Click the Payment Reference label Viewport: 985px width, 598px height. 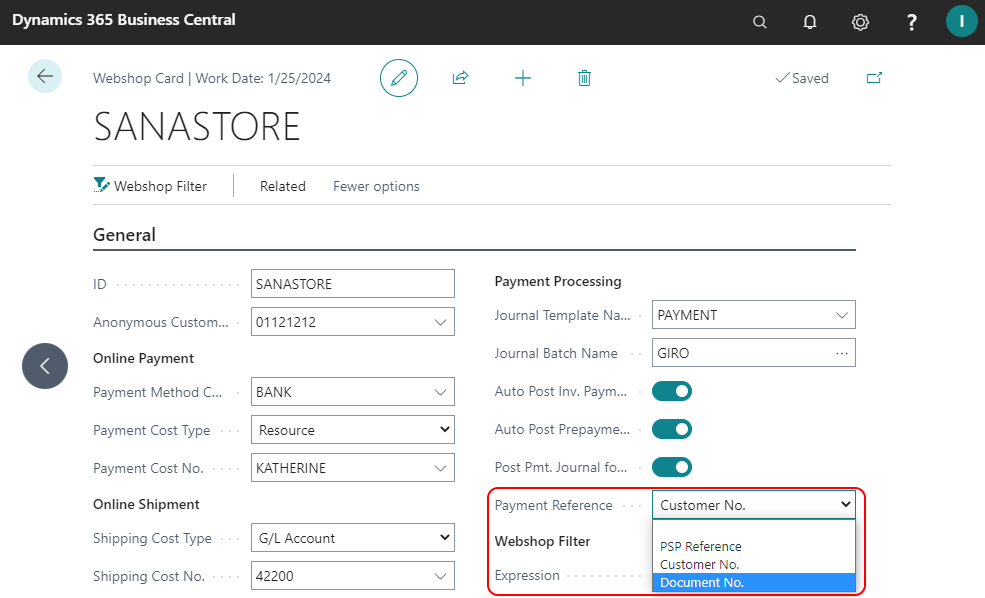pos(553,505)
